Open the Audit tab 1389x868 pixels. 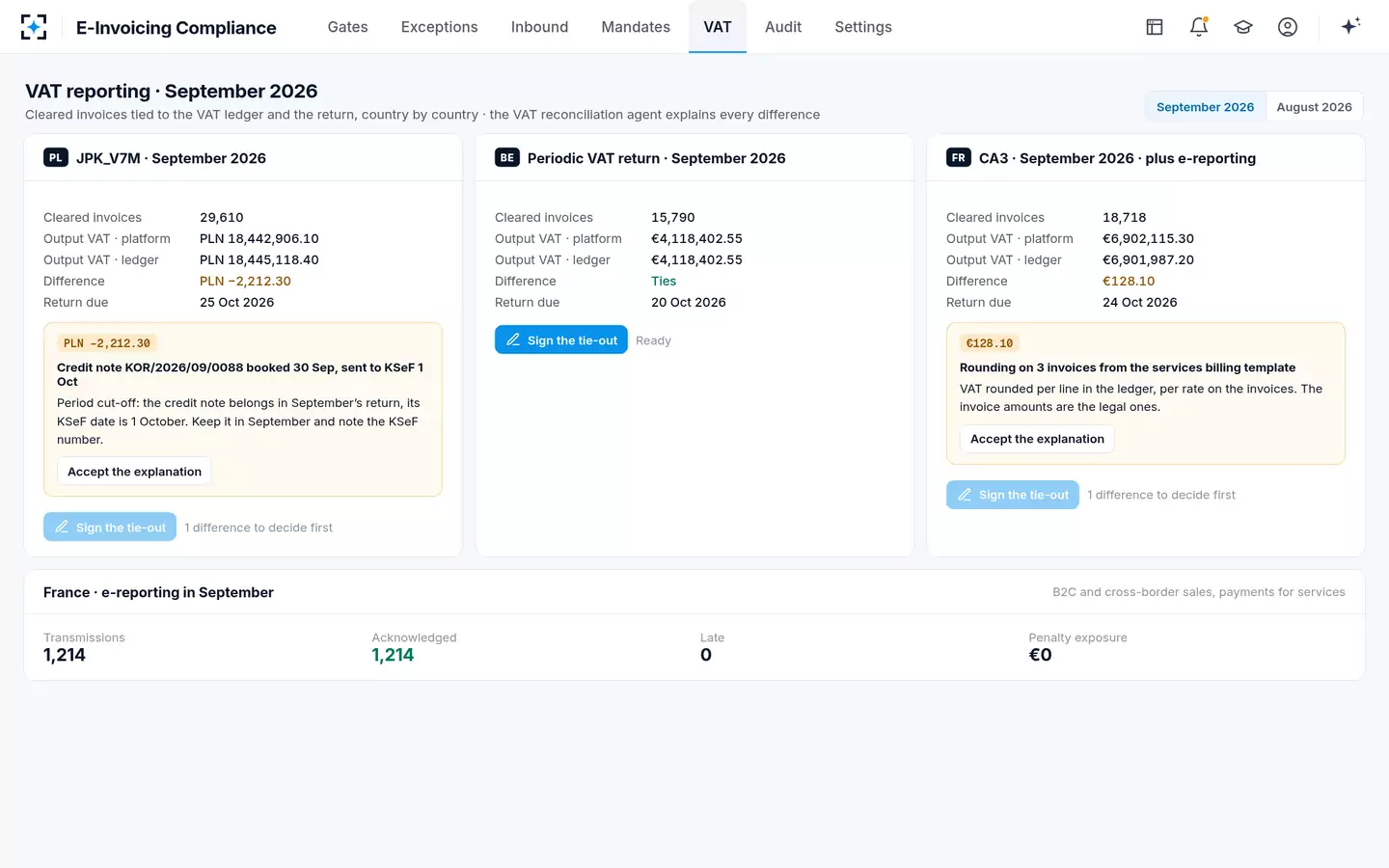783,27
